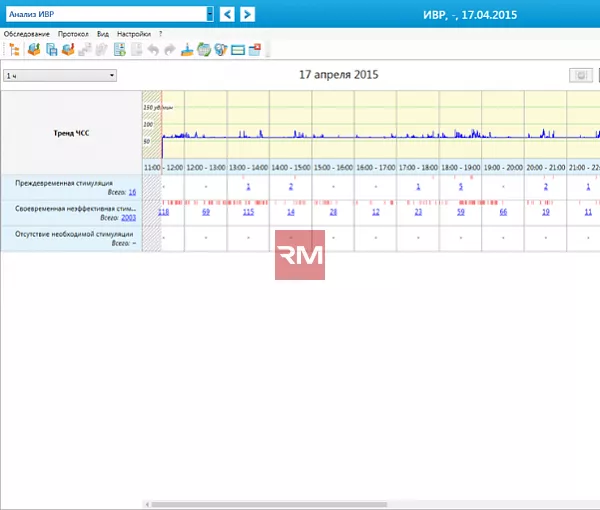Open 59 events link for 18:00-19:00
The image size is (600, 510).
point(461,212)
